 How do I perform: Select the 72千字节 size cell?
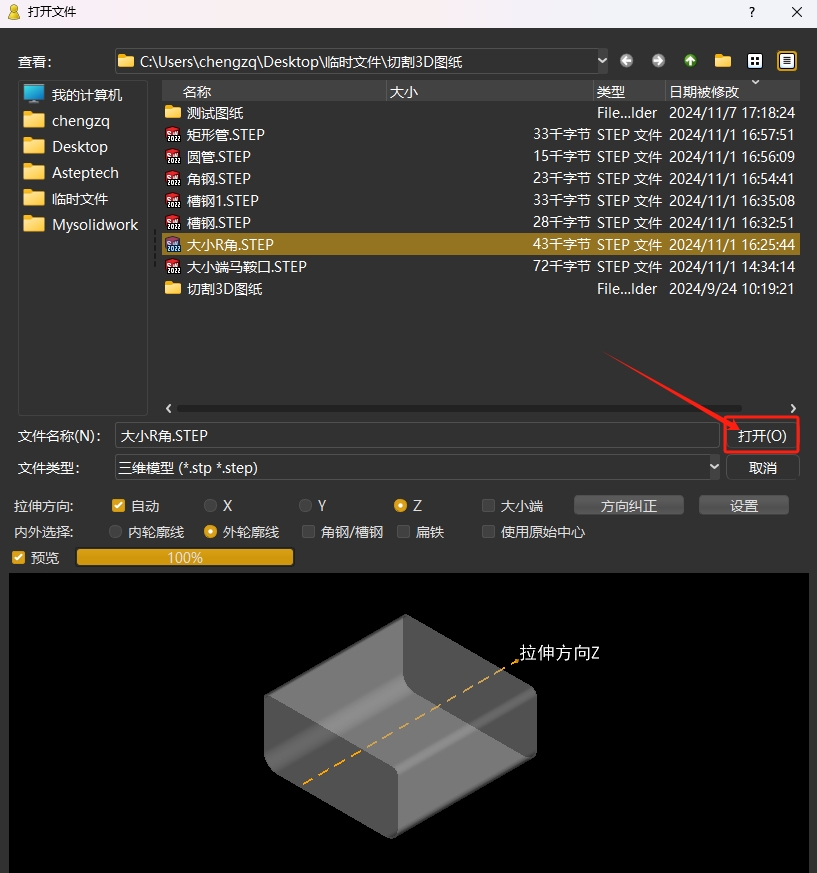pos(561,266)
